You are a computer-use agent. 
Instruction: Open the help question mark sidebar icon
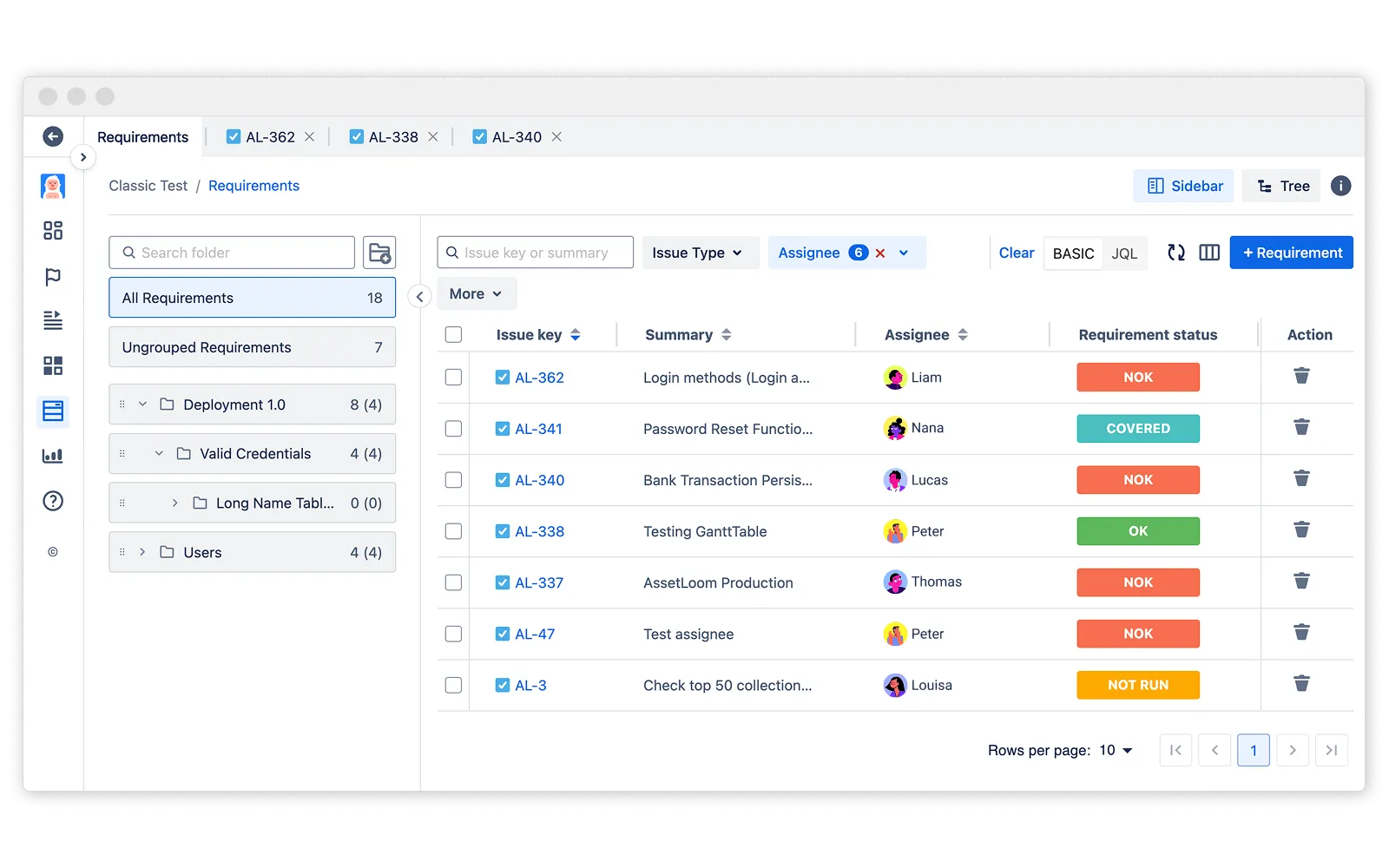53,501
